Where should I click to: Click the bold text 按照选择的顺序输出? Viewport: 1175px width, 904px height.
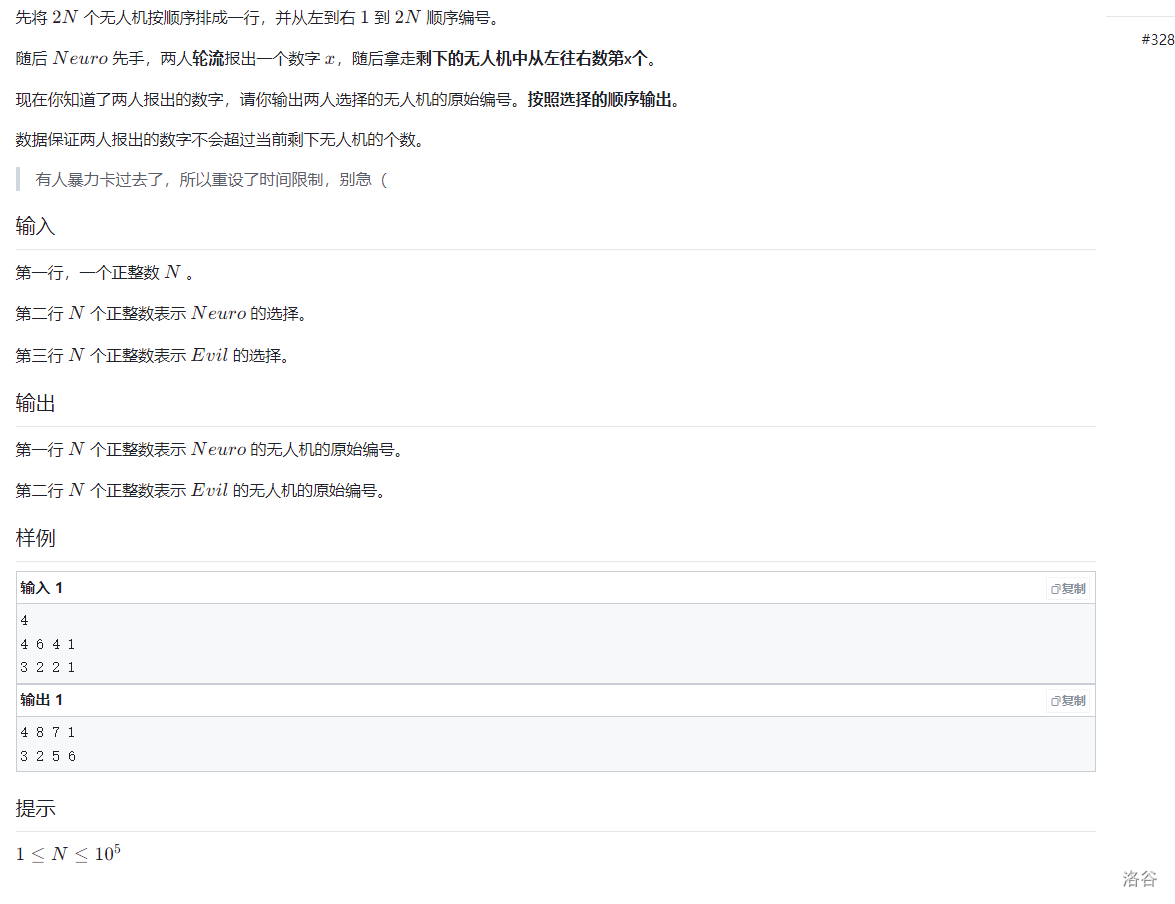tap(603, 100)
